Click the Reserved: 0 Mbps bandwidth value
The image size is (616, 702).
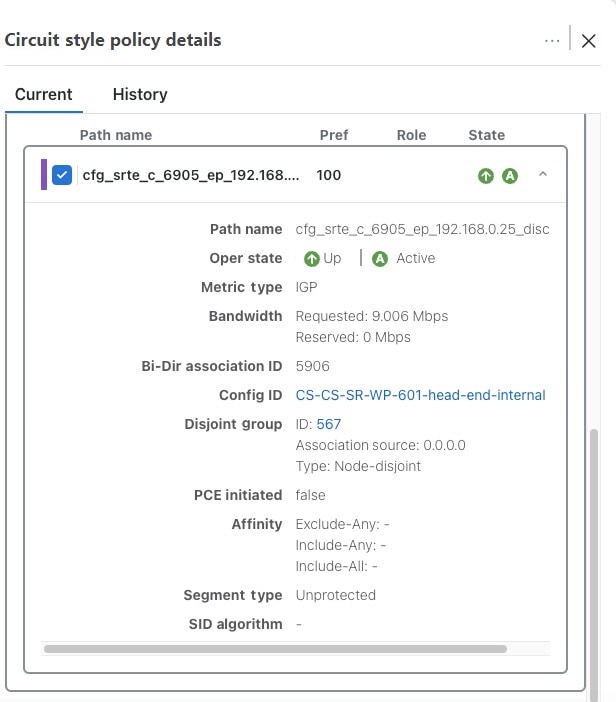tap(353, 337)
